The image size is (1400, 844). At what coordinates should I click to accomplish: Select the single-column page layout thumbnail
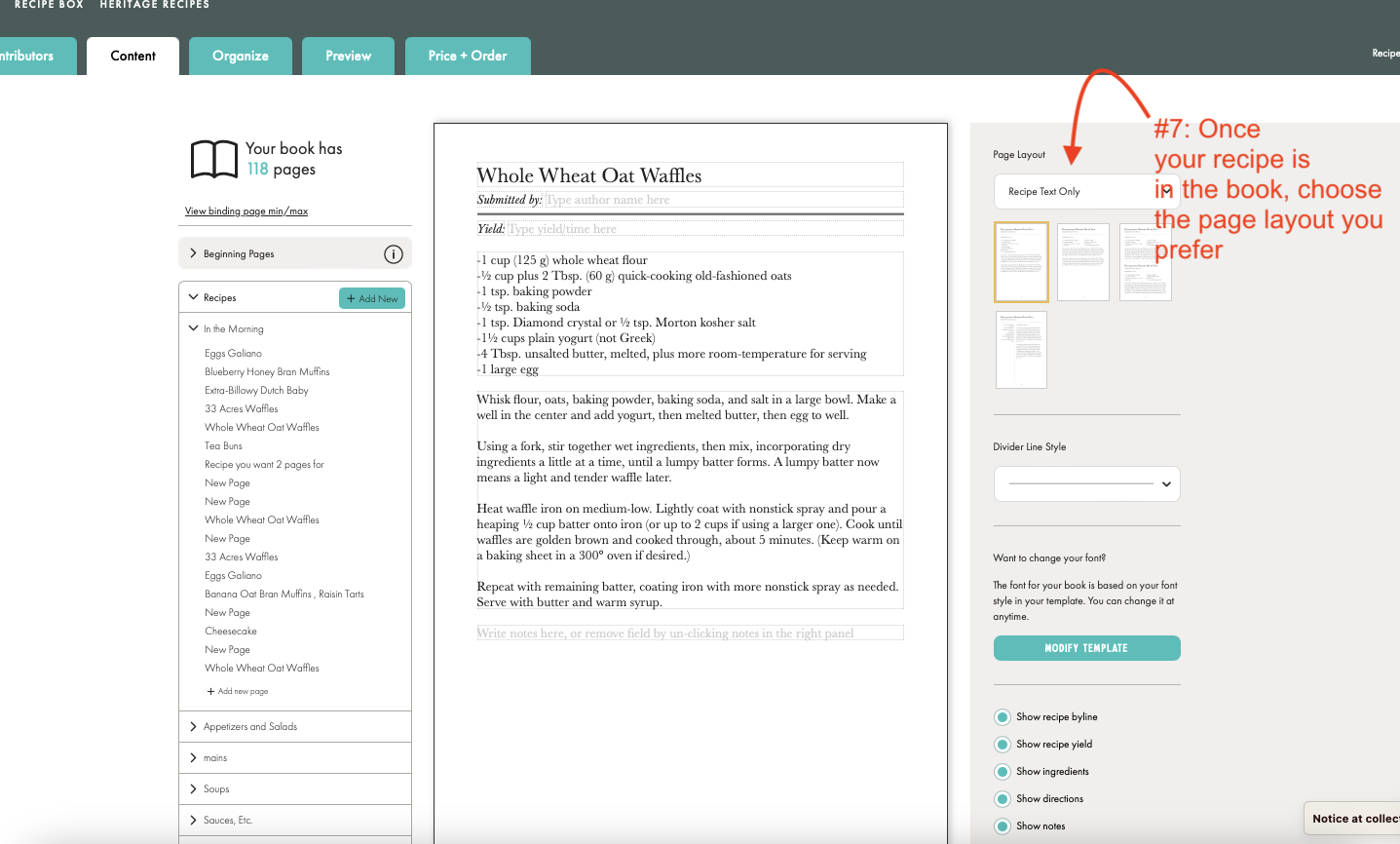pyautogui.click(x=1020, y=261)
